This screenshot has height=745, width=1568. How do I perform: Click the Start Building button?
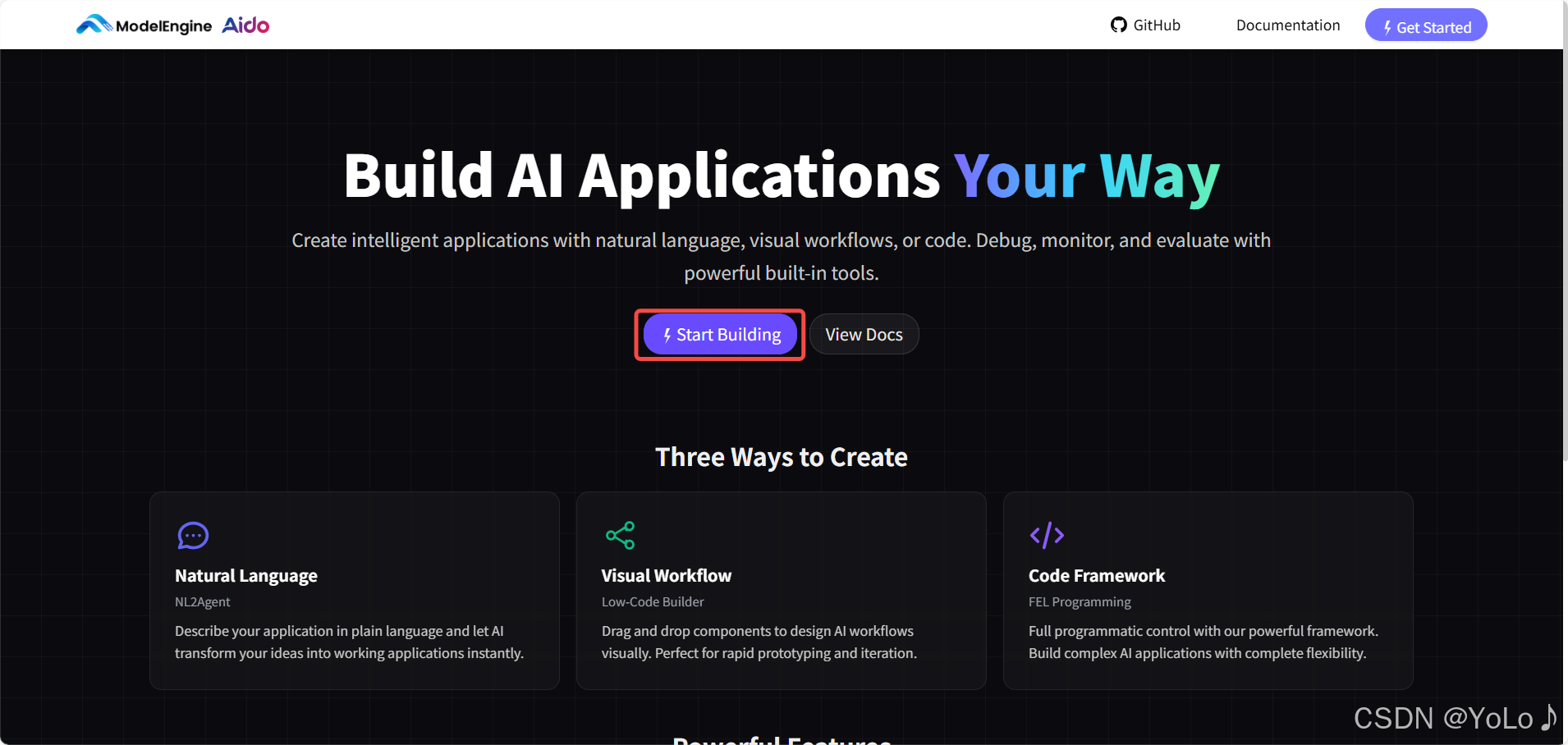point(721,335)
